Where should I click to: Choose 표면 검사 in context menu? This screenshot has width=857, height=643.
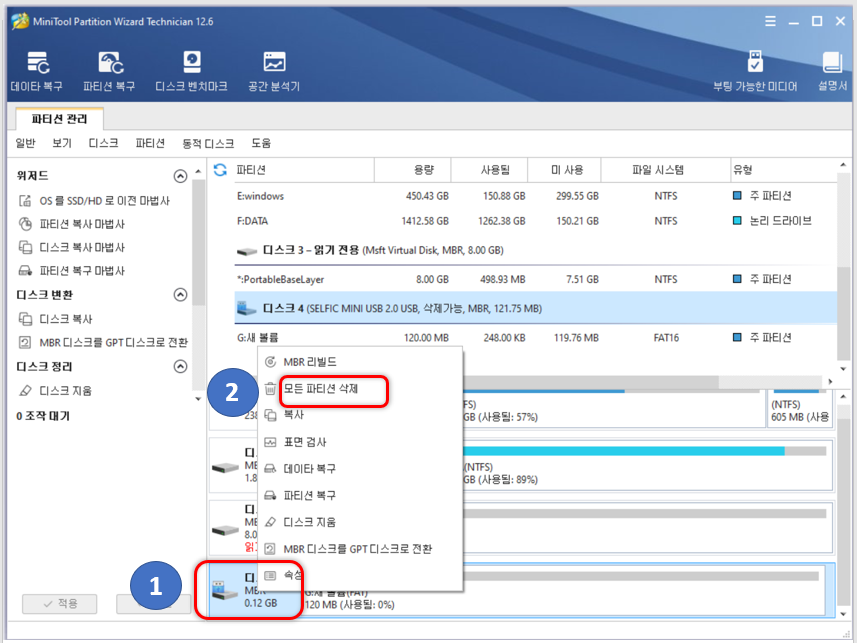(361, 442)
